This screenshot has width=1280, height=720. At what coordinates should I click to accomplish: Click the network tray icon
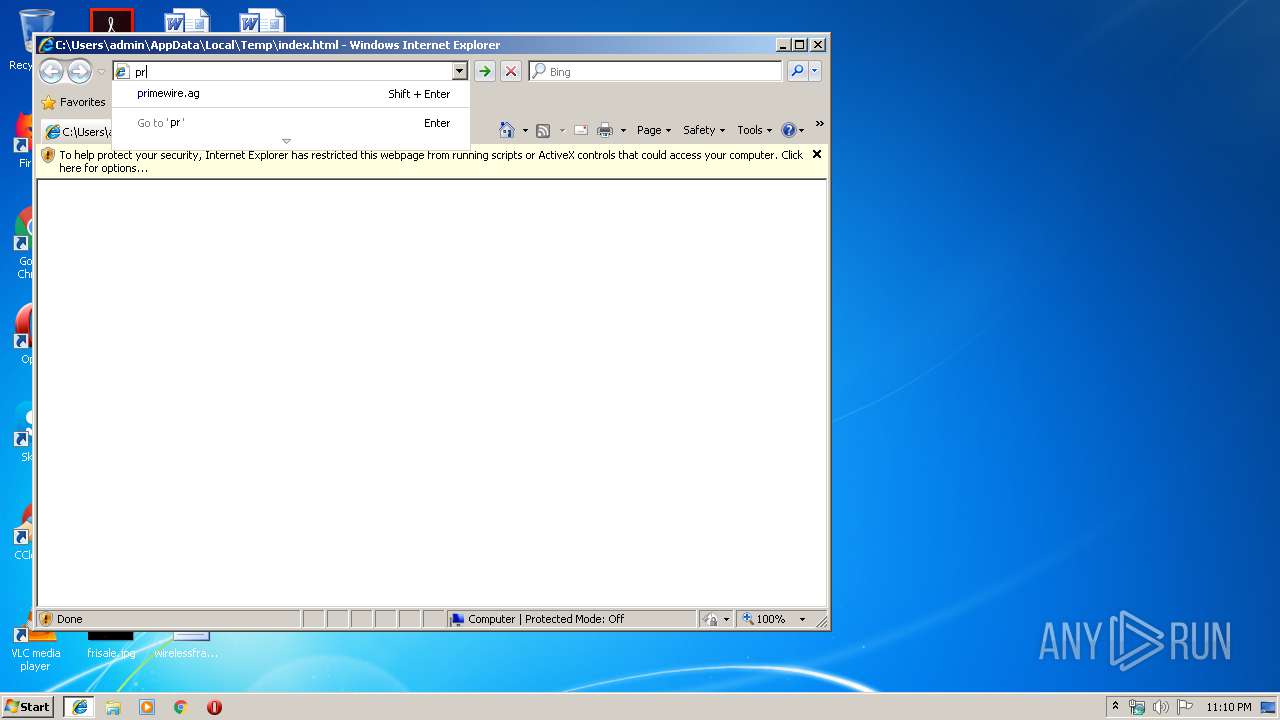pos(1137,707)
